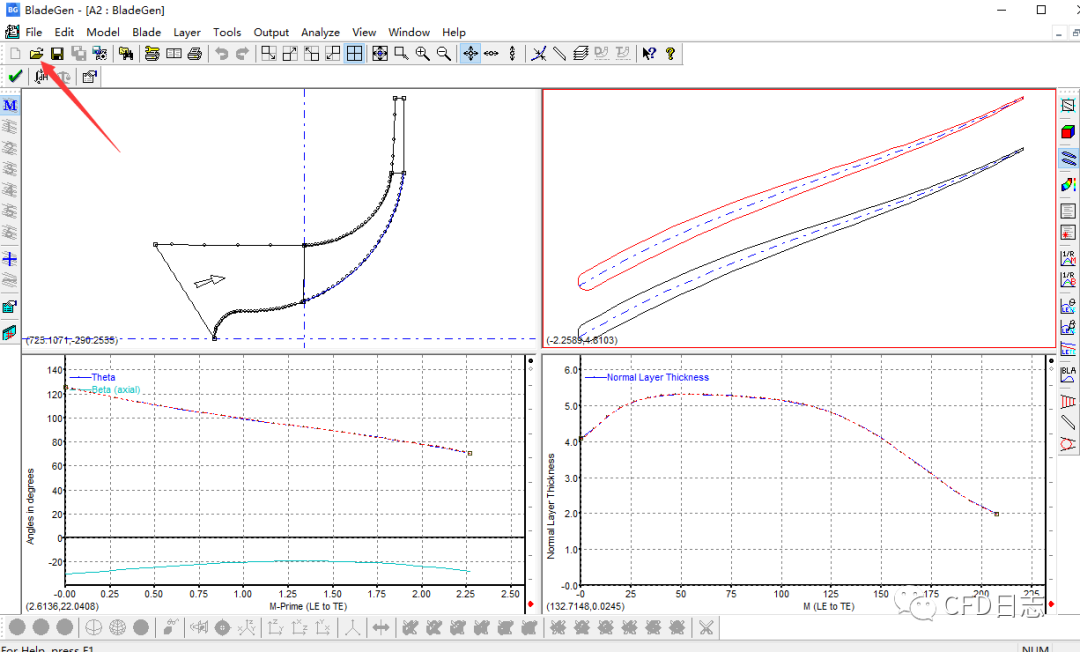Print the blade design
The width and height of the screenshot is (1080, 652).
point(194,53)
